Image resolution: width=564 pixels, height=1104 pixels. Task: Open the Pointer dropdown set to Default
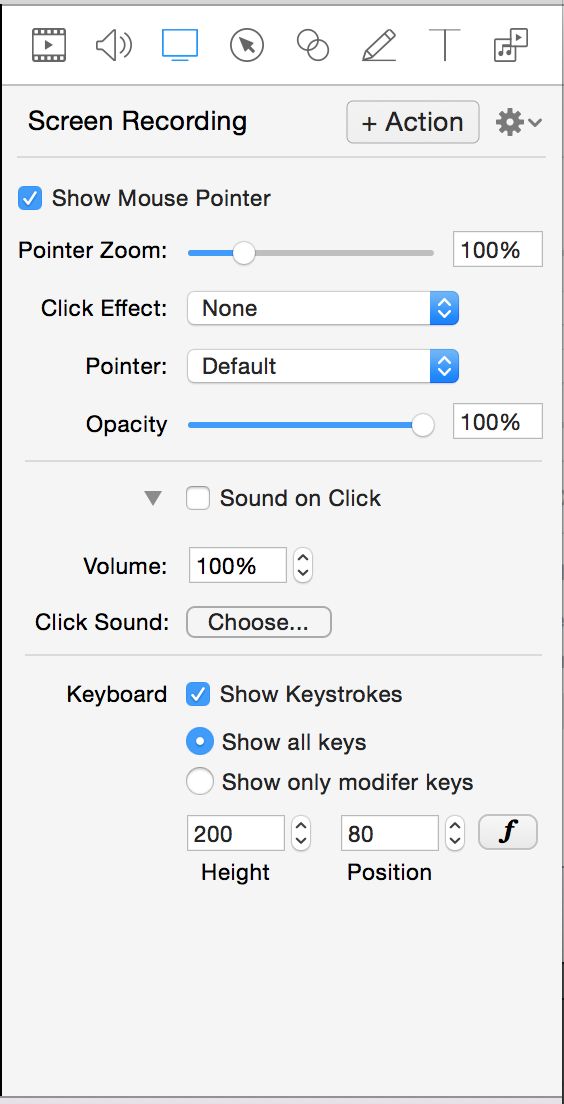323,366
